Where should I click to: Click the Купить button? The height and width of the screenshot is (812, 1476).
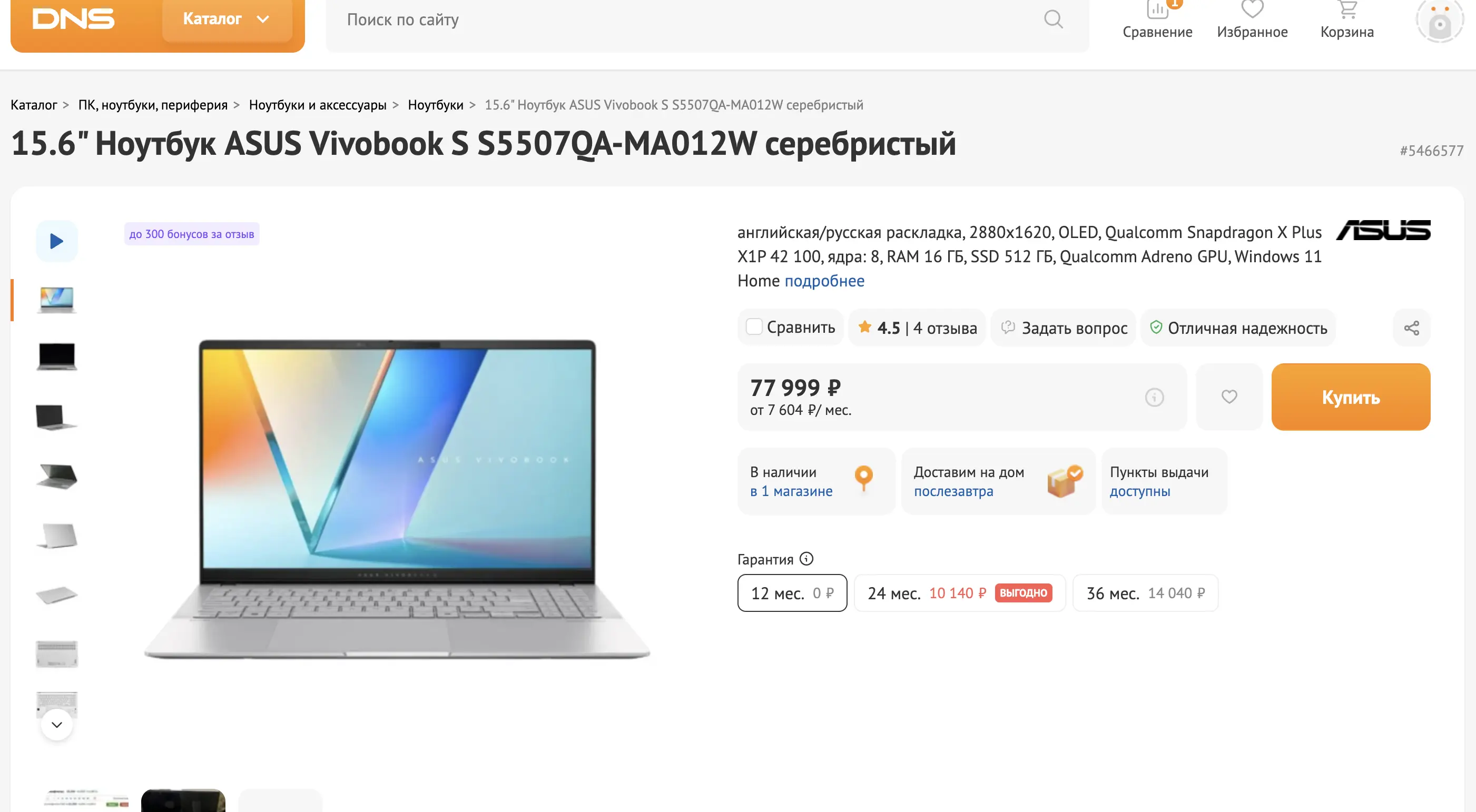pyautogui.click(x=1351, y=397)
